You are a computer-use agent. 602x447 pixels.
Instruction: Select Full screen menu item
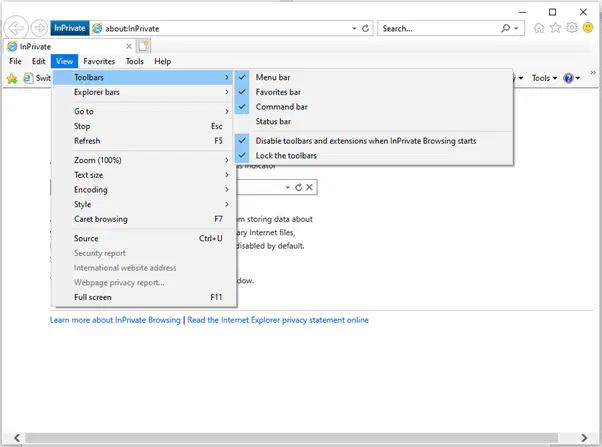(143, 297)
